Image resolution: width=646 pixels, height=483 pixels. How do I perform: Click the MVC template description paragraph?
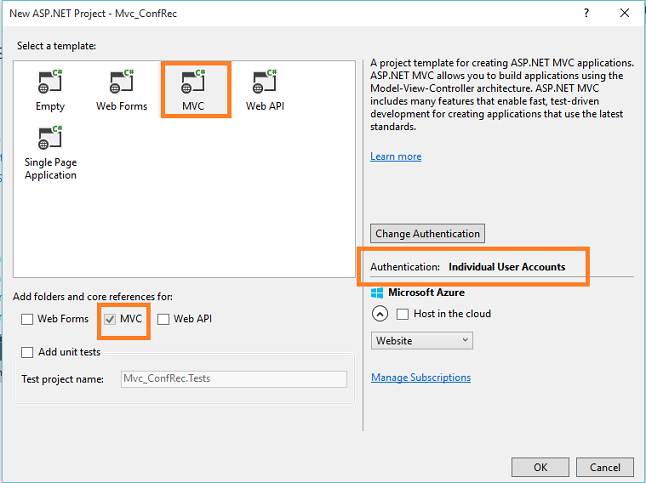502,95
